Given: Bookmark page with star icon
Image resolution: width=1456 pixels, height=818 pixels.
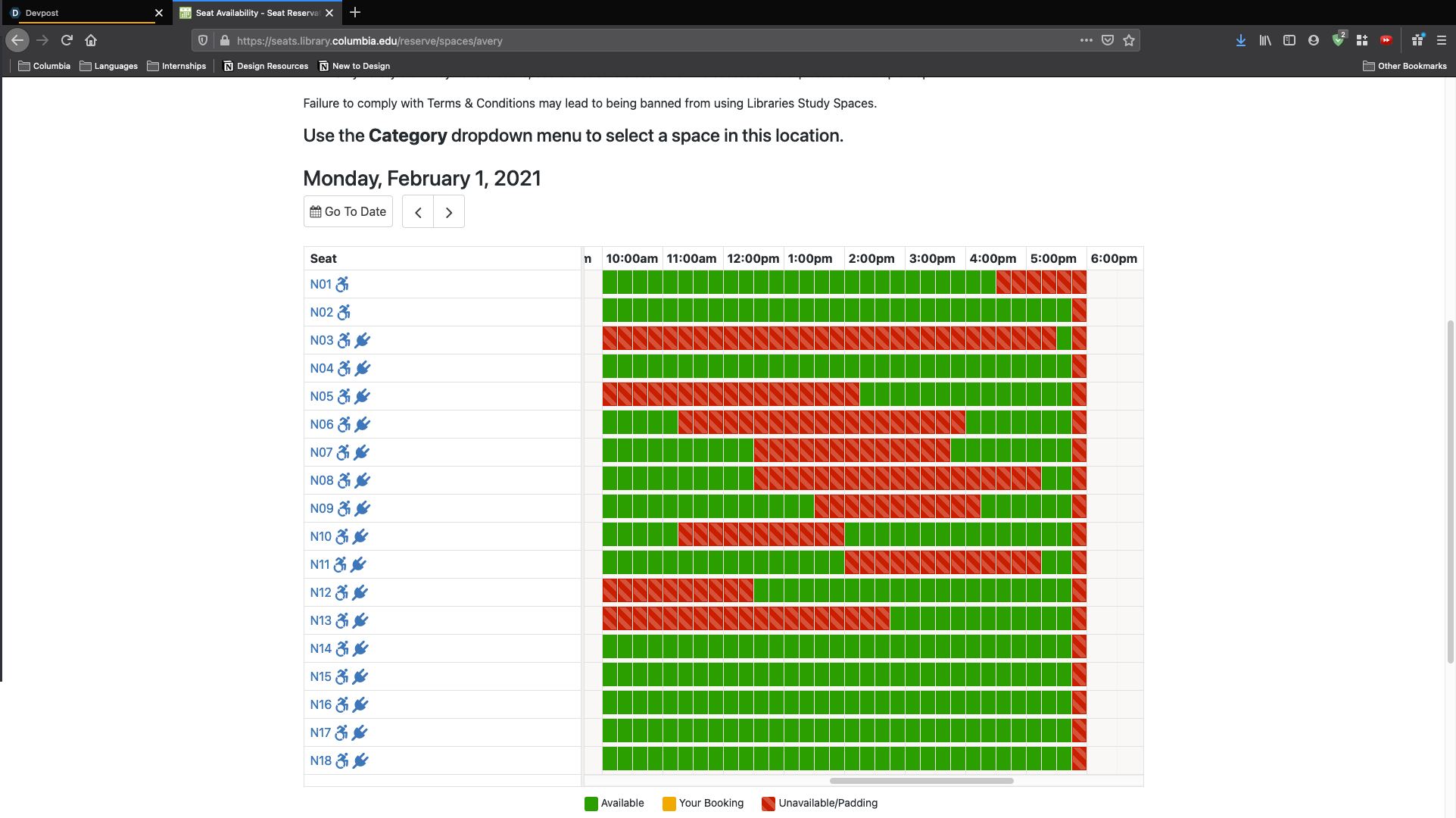Looking at the screenshot, I should (1129, 40).
